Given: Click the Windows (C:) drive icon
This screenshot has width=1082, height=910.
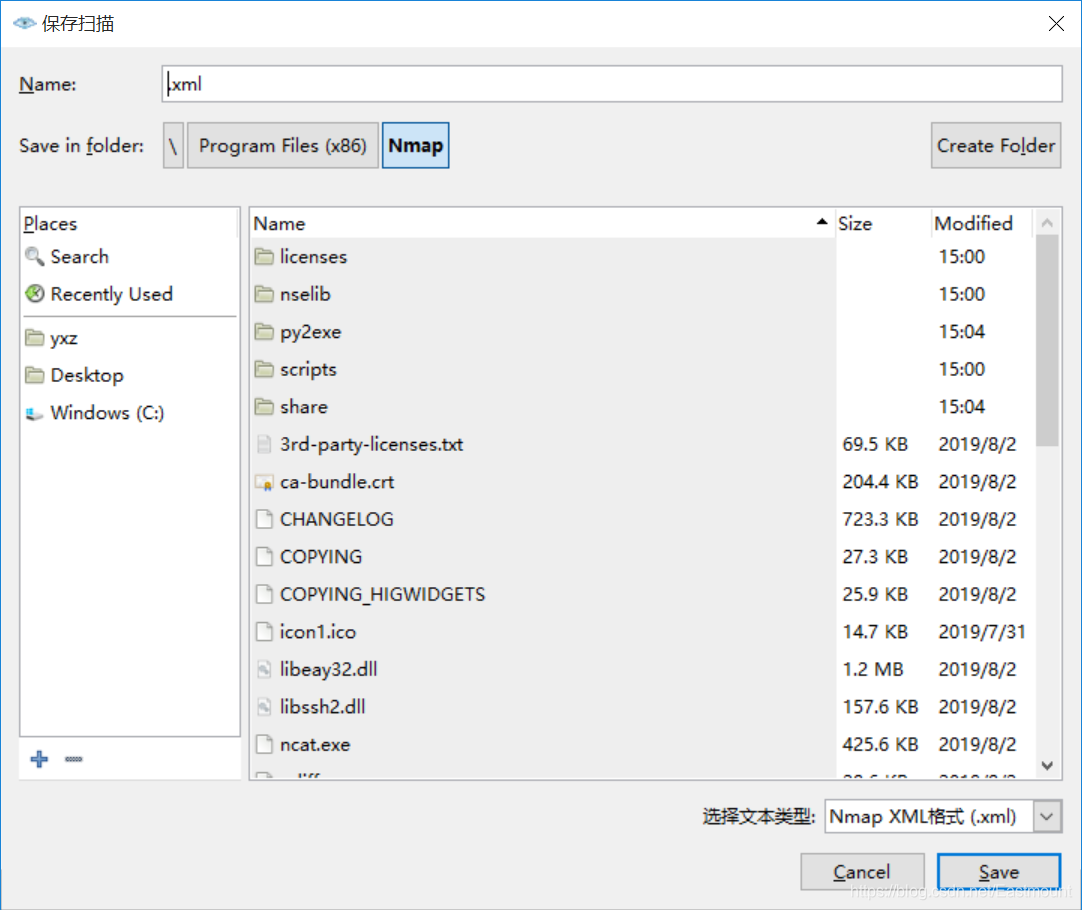Looking at the screenshot, I should [x=35, y=413].
